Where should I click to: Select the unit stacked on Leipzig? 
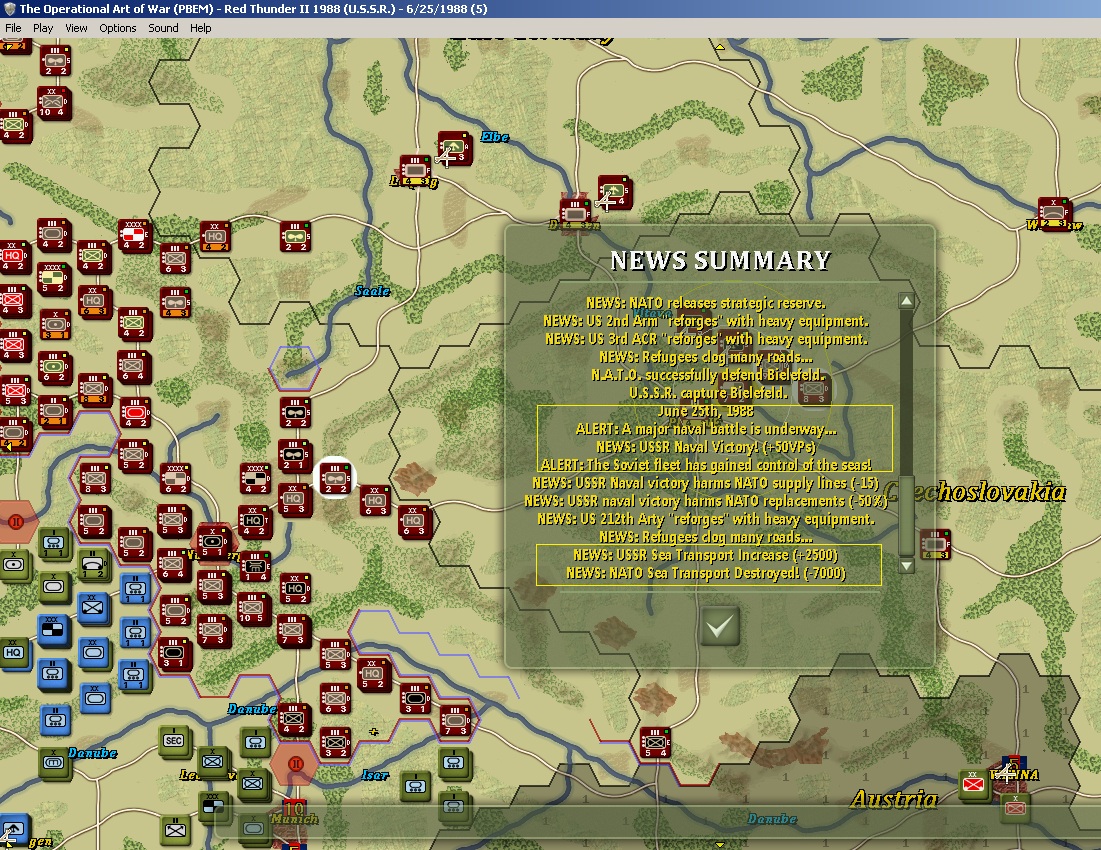pos(415,171)
